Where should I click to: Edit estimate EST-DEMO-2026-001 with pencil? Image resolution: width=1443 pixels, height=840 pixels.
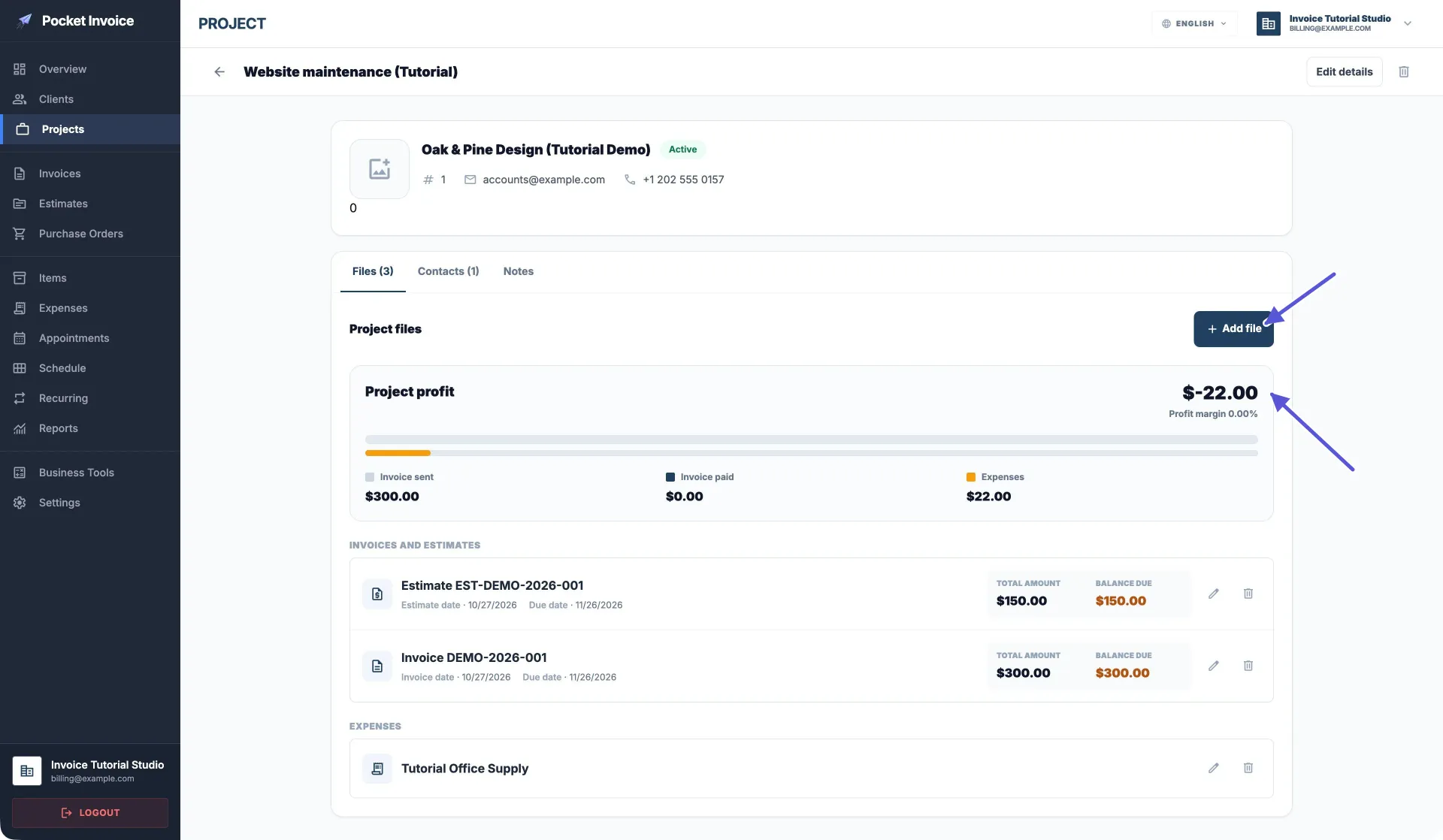tap(1214, 594)
